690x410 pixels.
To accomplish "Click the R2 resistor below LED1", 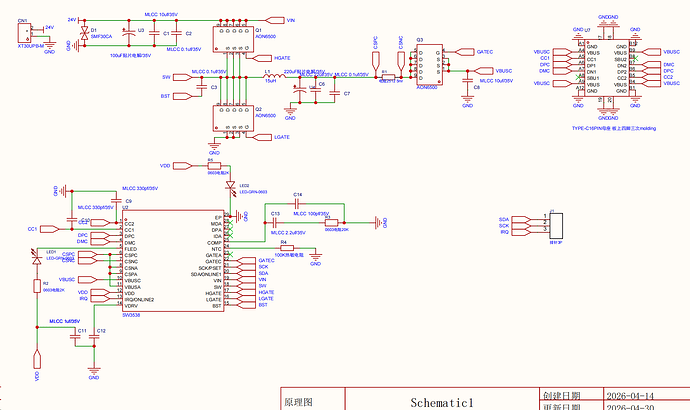I will 37,286.
